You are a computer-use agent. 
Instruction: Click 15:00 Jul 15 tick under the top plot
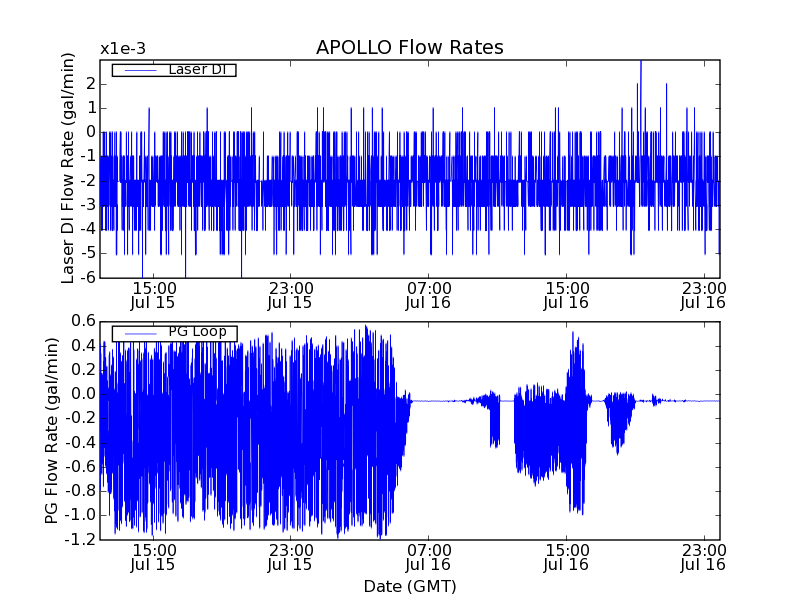153,294
